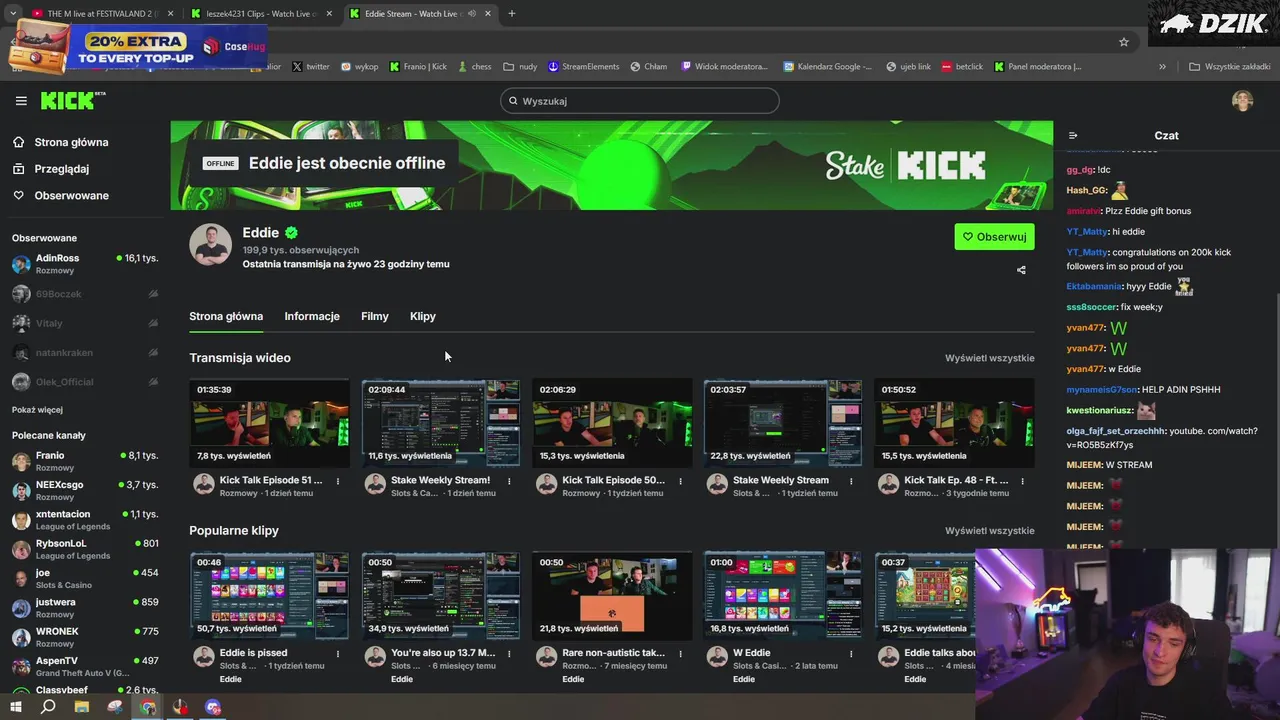The height and width of the screenshot is (720, 1280).
Task: Open NEEXcsgo recommended channel
Action: [84, 490]
